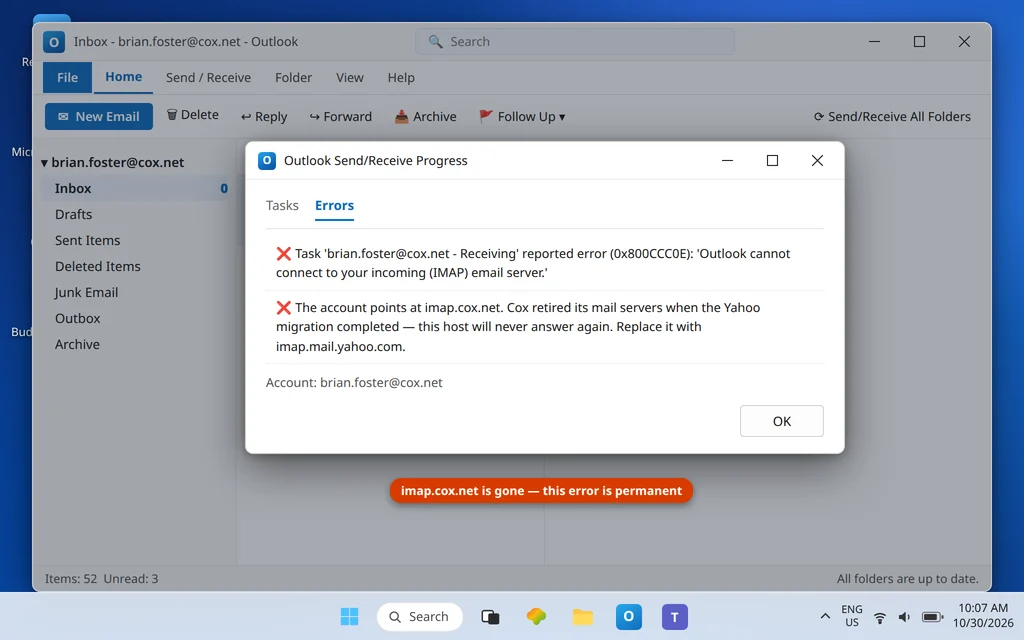
Task: Click OK in Send/Receive Progress dialog
Action: click(x=782, y=421)
